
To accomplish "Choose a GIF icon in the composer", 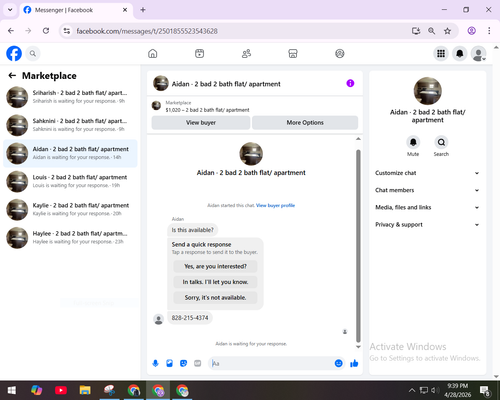I will [x=198, y=363].
